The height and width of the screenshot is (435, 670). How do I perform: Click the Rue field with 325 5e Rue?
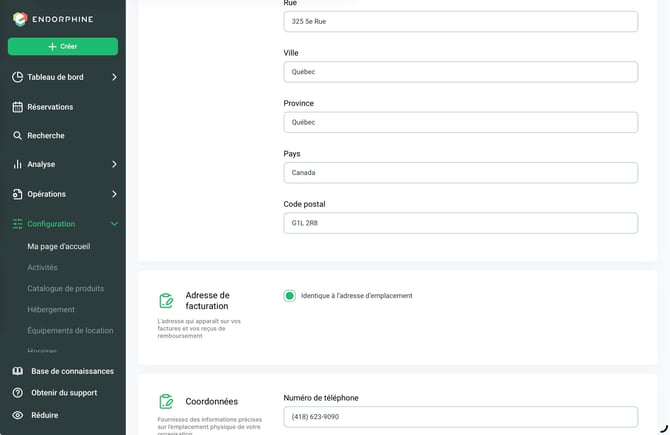pyautogui.click(x=461, y=21)
